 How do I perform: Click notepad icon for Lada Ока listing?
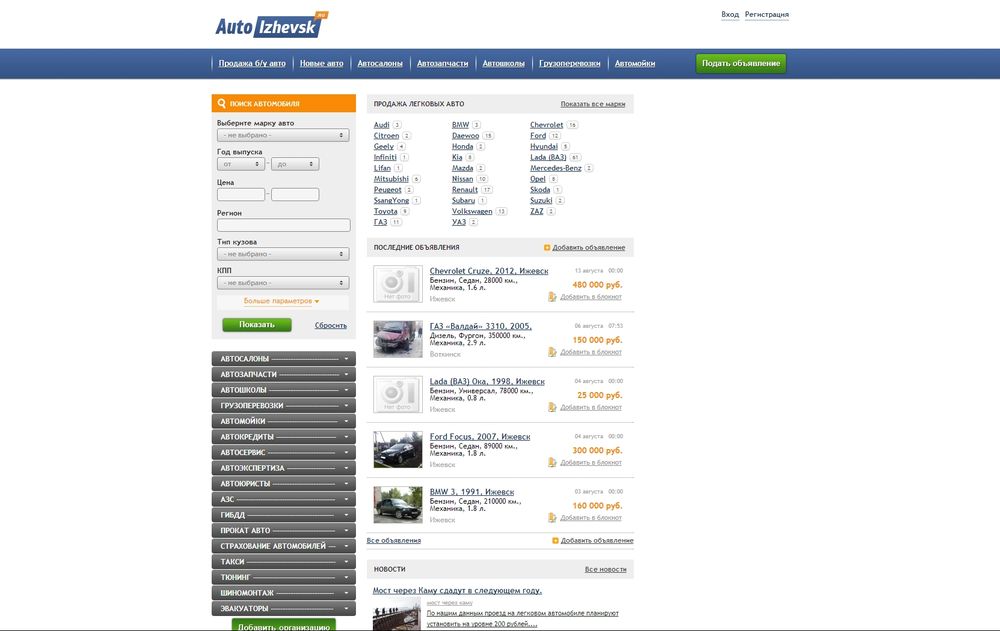[x=552, y=407]
